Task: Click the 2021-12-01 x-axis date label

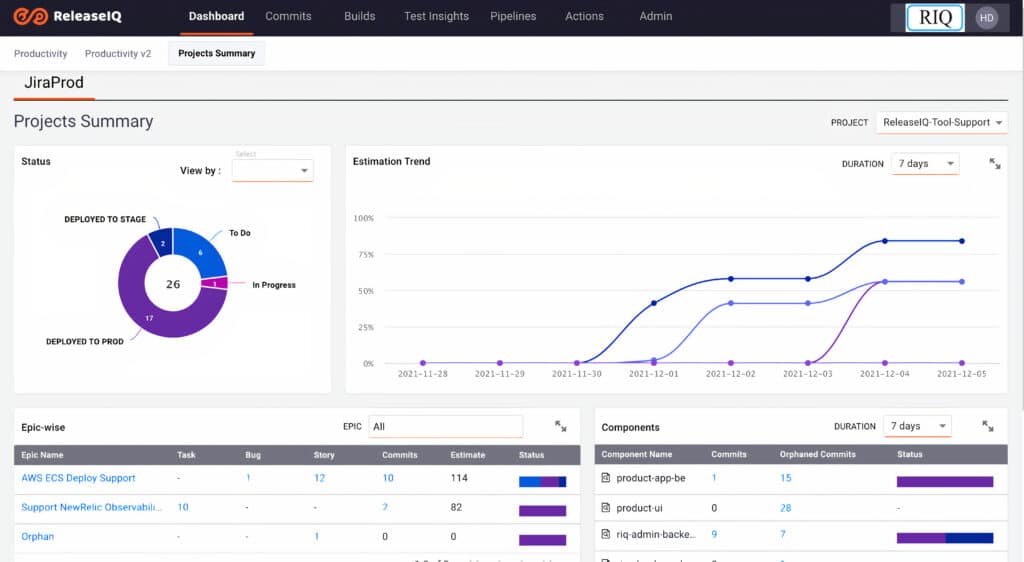Action: coord(654,374)
